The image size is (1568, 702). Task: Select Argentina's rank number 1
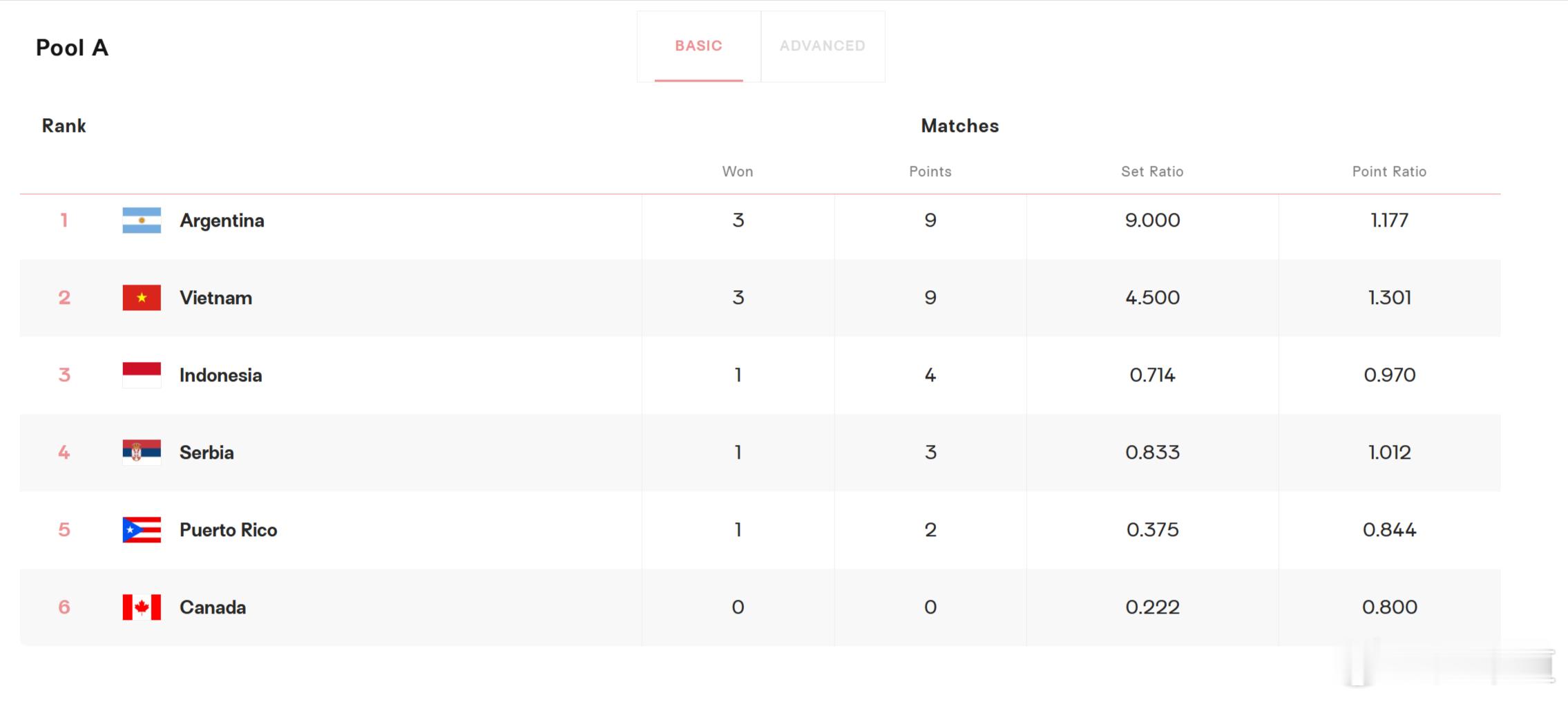click(x=64, y=220)
